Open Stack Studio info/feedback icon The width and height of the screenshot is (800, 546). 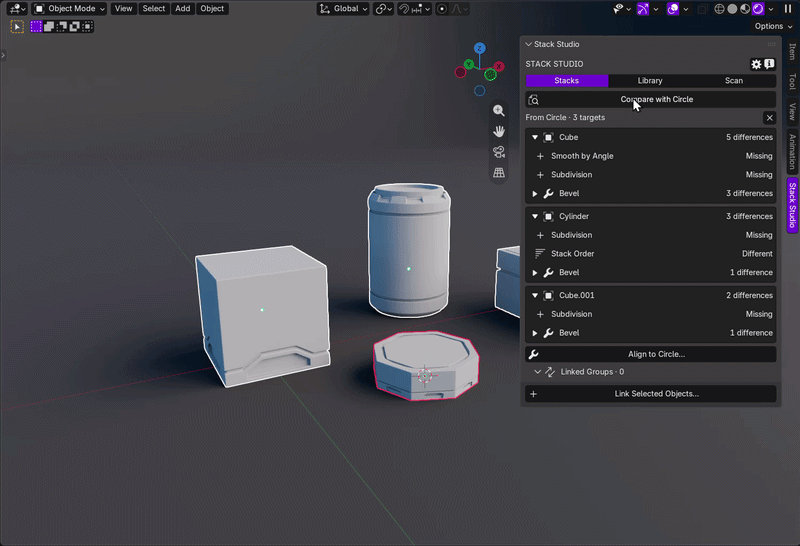[x=769, y=64]
